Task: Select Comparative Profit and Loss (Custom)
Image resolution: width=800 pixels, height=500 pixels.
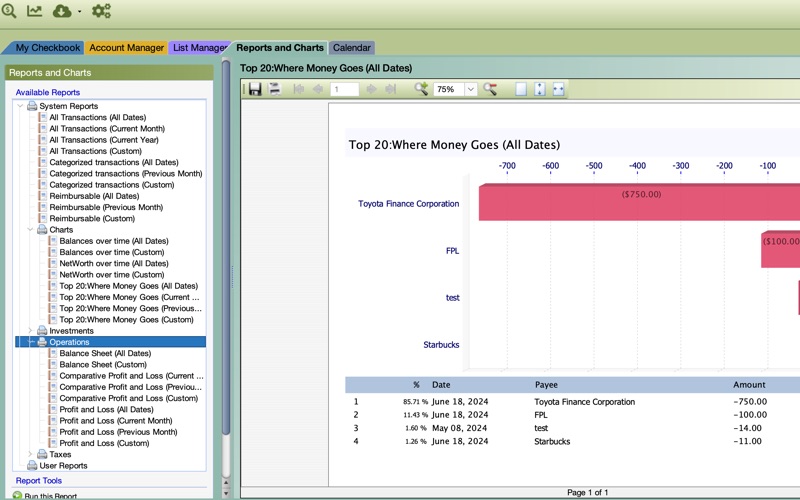Action: [x=129, y=398]
